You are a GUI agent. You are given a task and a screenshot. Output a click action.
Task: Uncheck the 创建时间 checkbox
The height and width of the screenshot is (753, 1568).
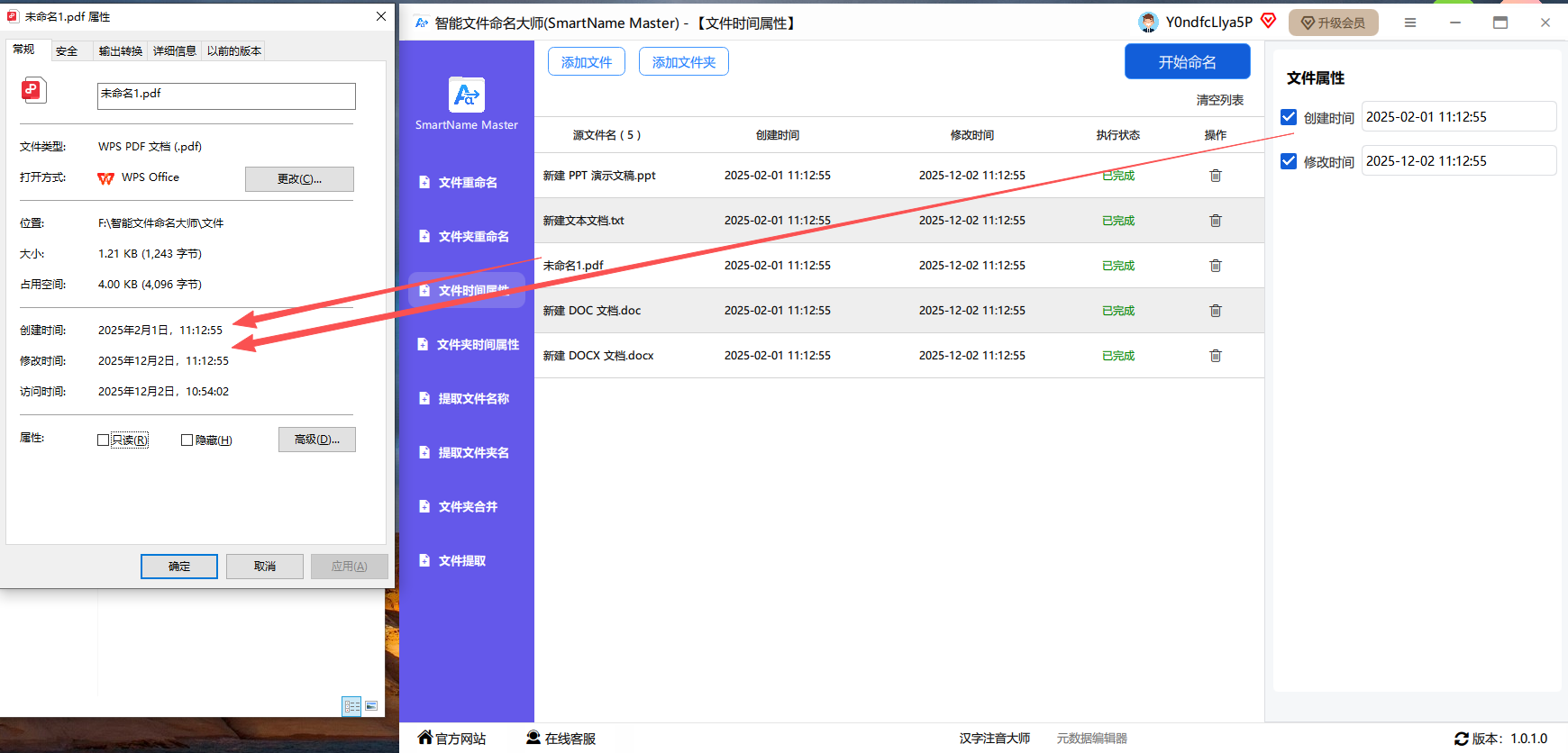coord(1289,117)
